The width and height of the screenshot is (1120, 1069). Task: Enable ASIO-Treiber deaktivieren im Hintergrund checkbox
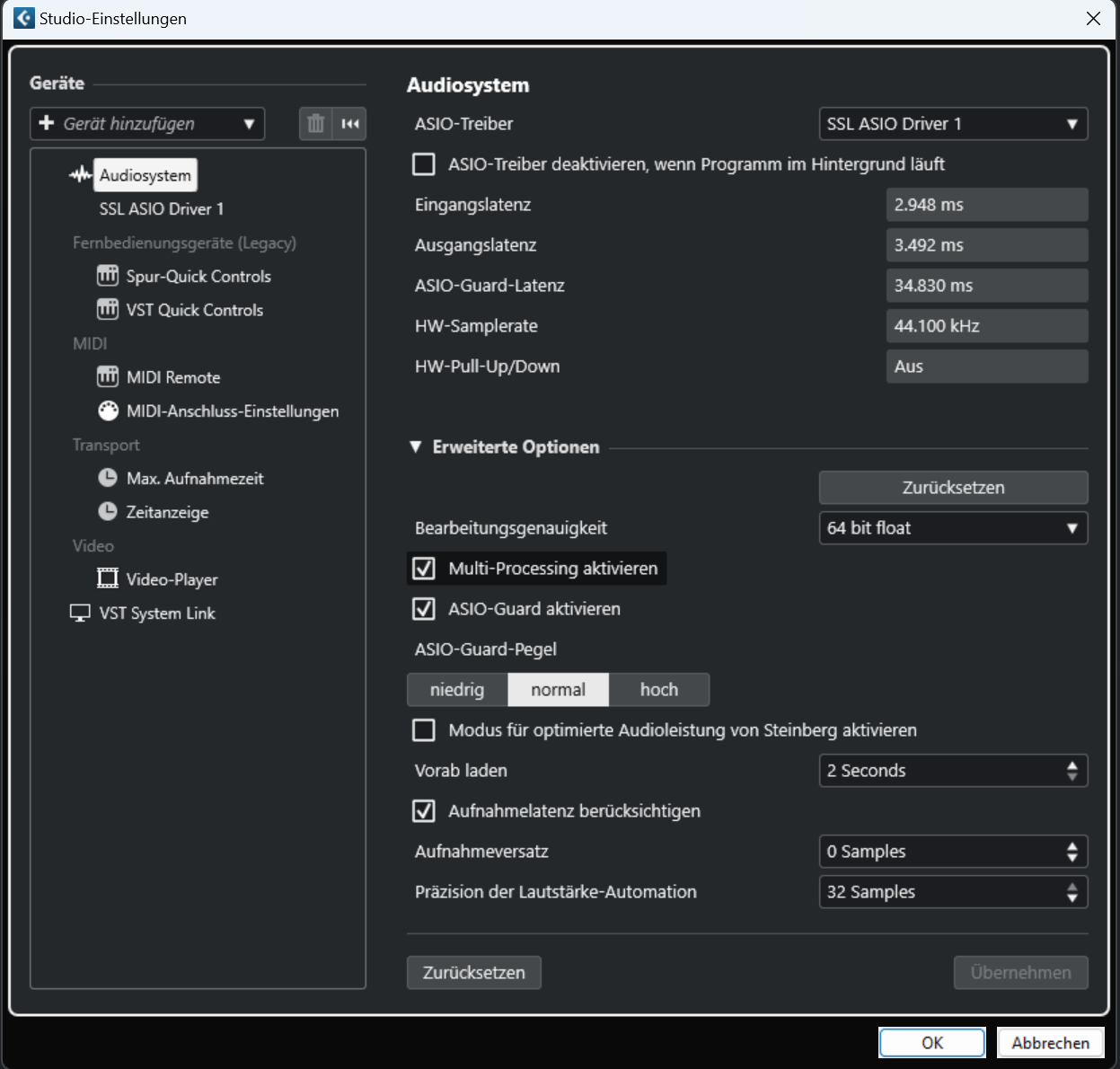pos(424,164)
